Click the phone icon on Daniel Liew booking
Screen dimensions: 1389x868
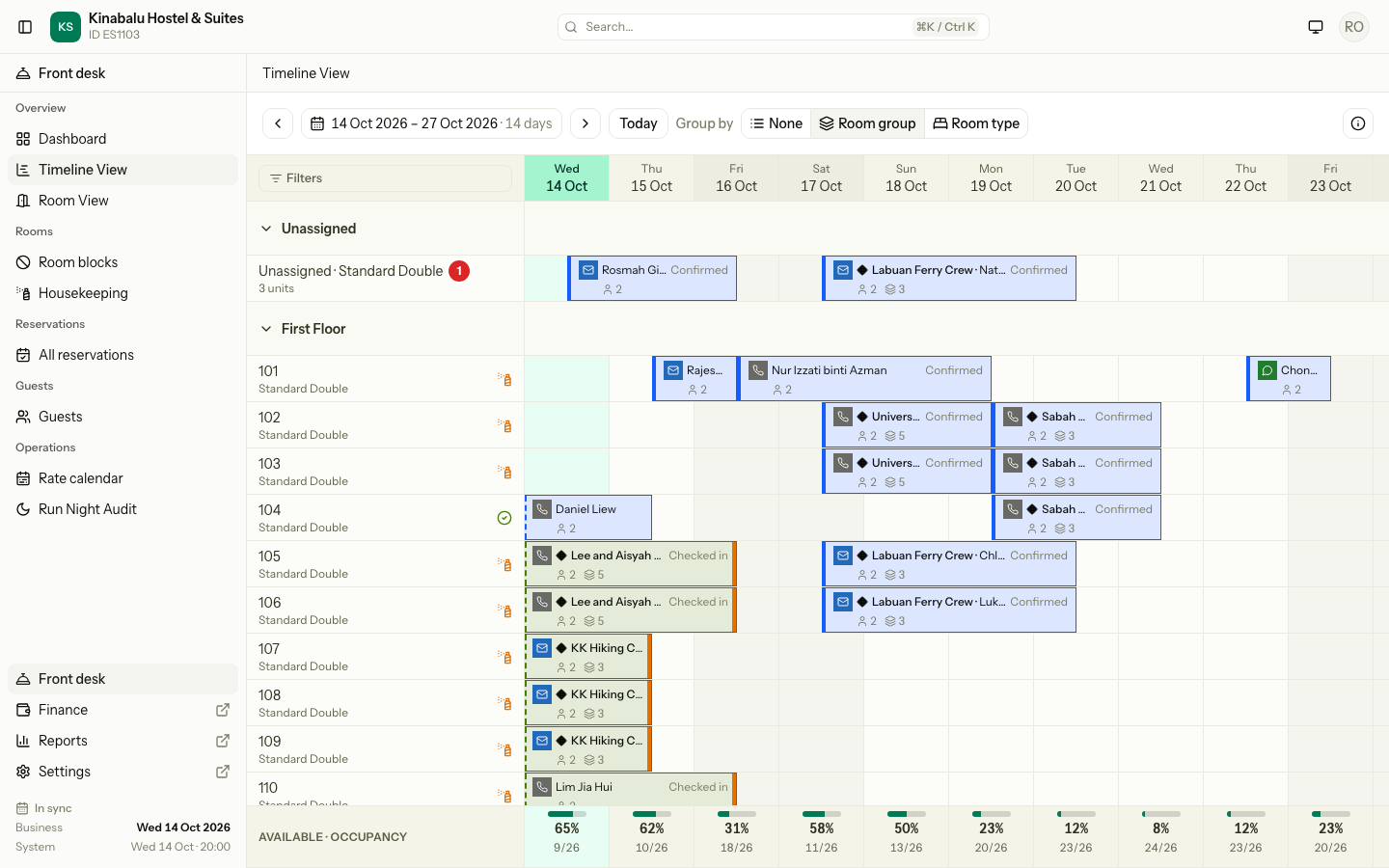[x=542, y=509]
